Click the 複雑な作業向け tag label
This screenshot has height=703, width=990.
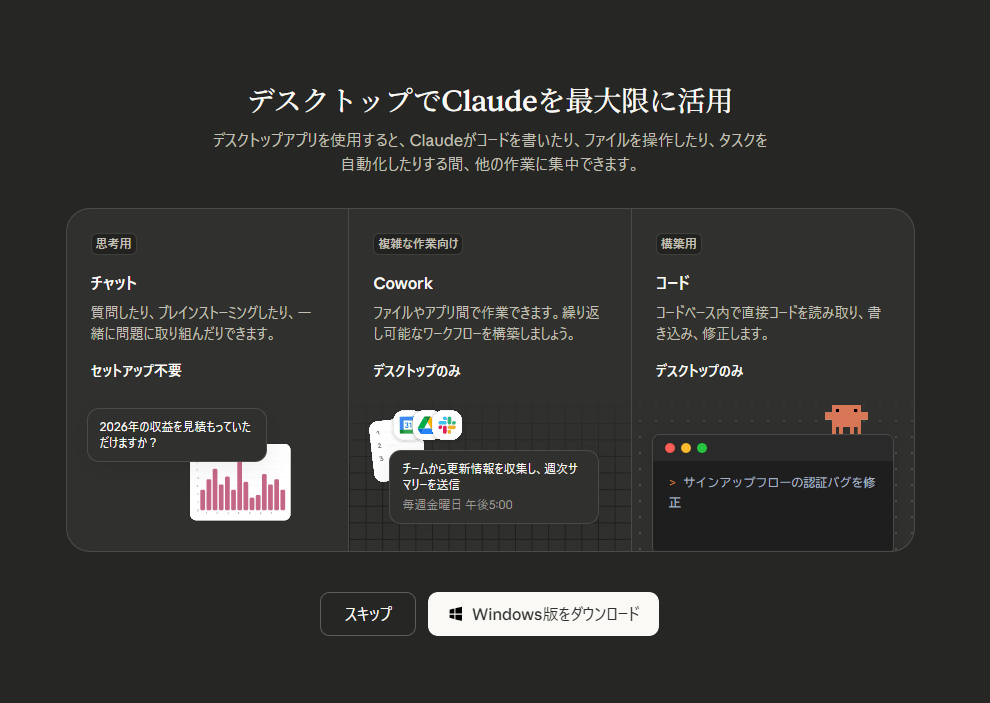tap(419, 243)
